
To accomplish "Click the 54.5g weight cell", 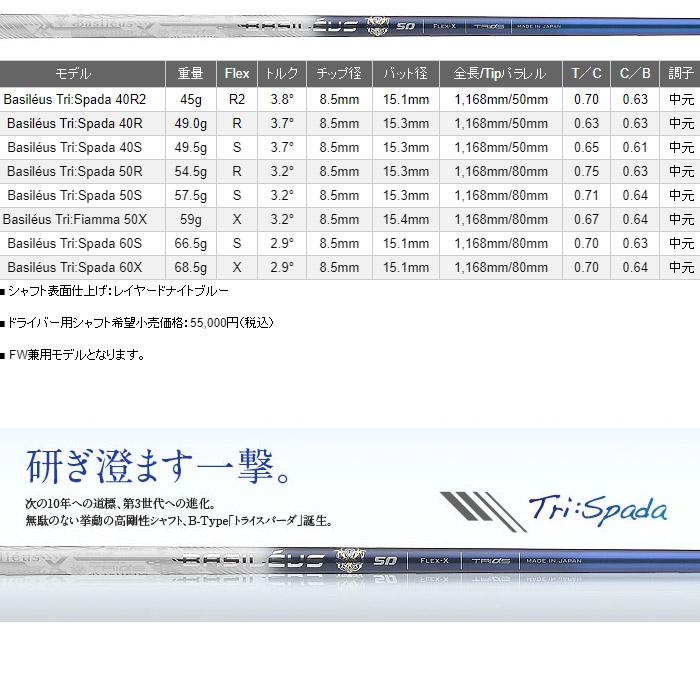I will (x=191, y=172).
